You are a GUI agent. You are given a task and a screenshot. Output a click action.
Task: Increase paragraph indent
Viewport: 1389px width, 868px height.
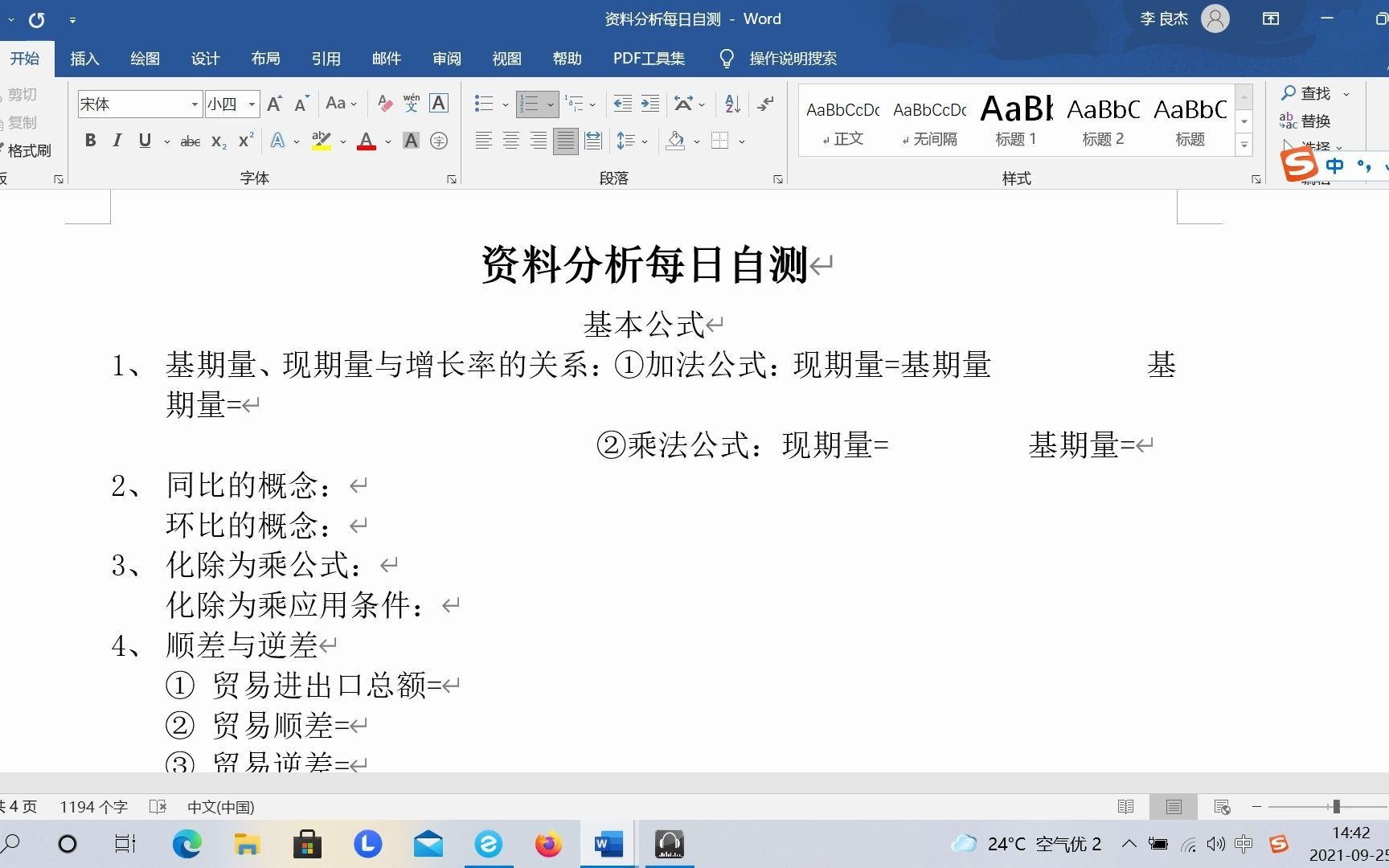(x=650, y=104)
